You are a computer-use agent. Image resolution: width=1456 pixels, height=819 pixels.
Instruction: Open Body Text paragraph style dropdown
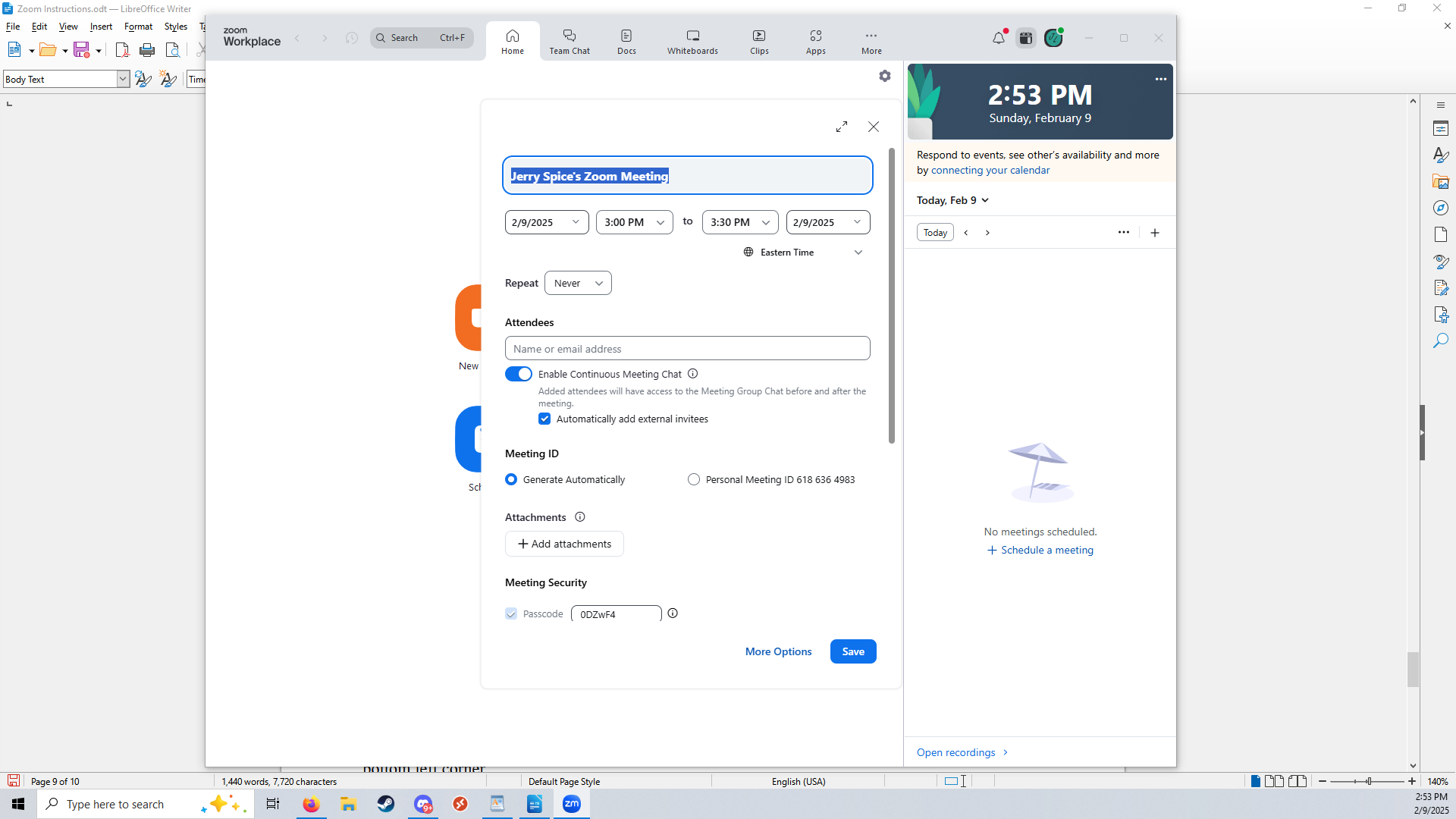tap(123, 79)
